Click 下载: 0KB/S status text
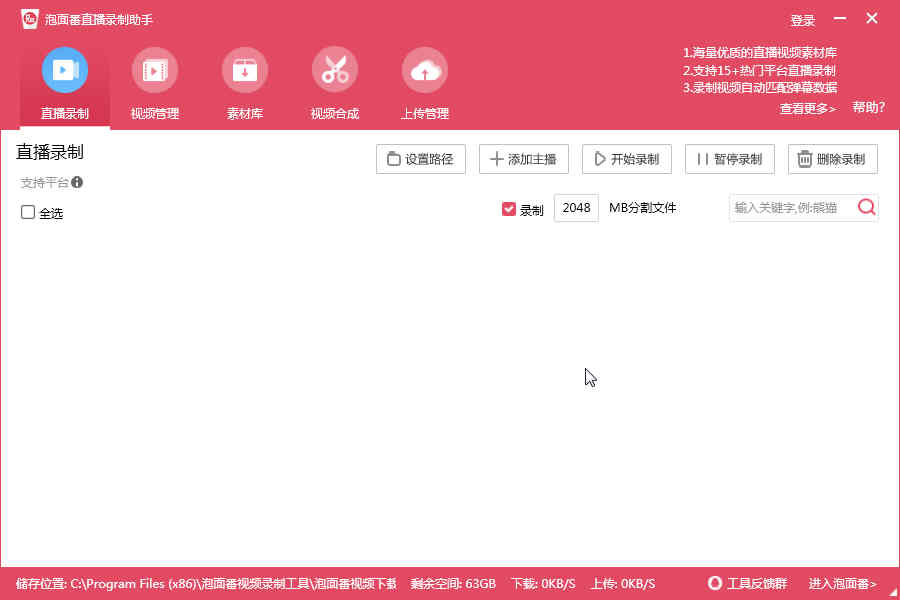Image resolution: width=900 pixels, height=600 pixels. point(543,584)
